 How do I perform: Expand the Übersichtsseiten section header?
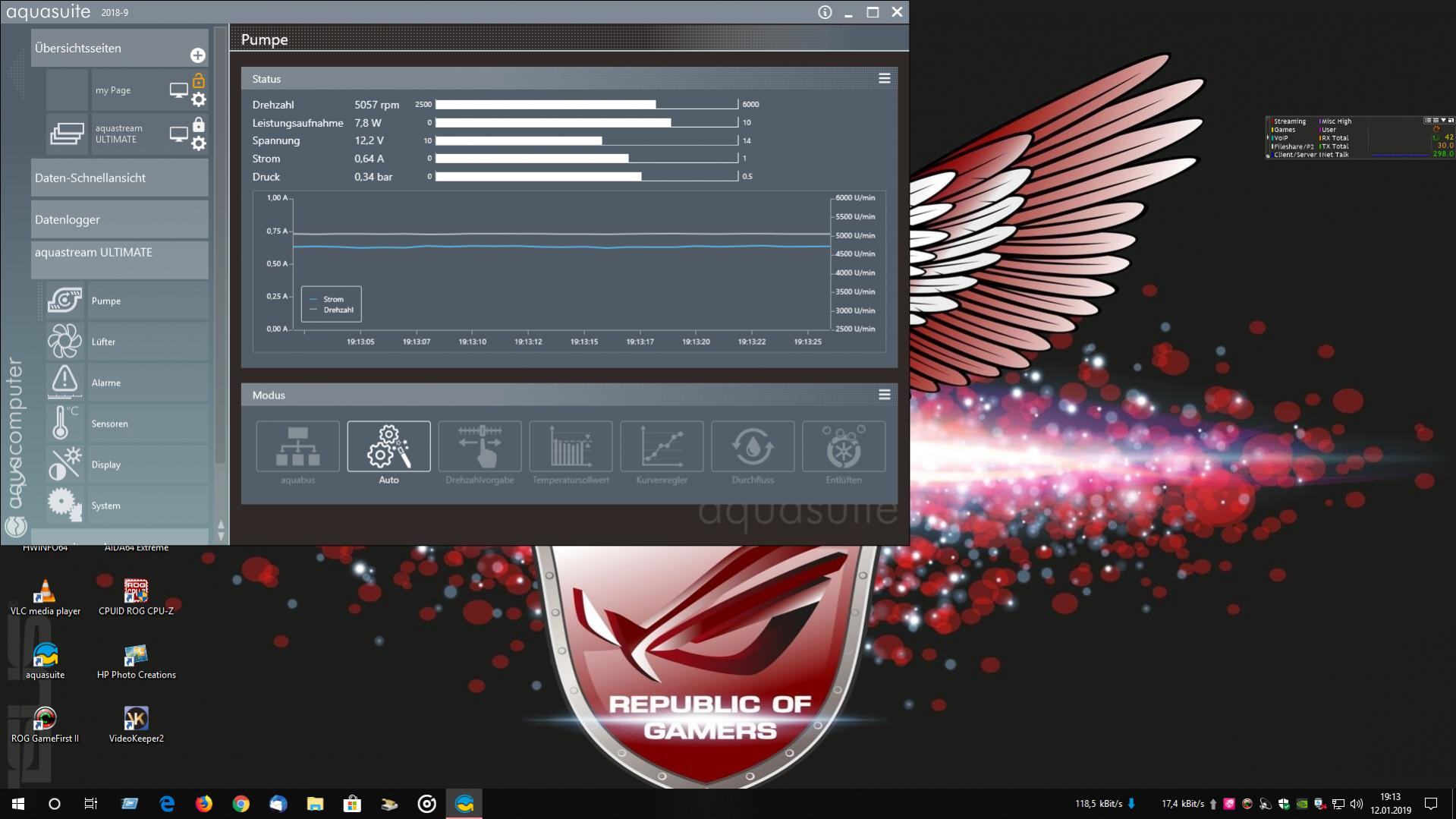[120, 48]
